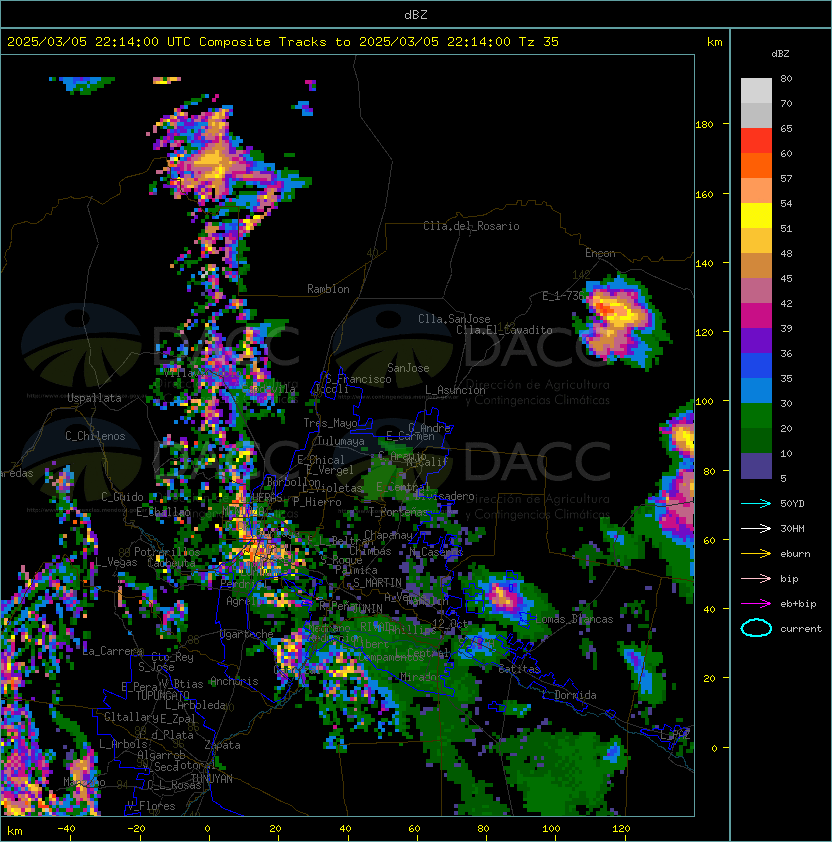832x842 pixels.
Task: Click the 'Anchoris' map label
Action: click(x=234, y=681)
